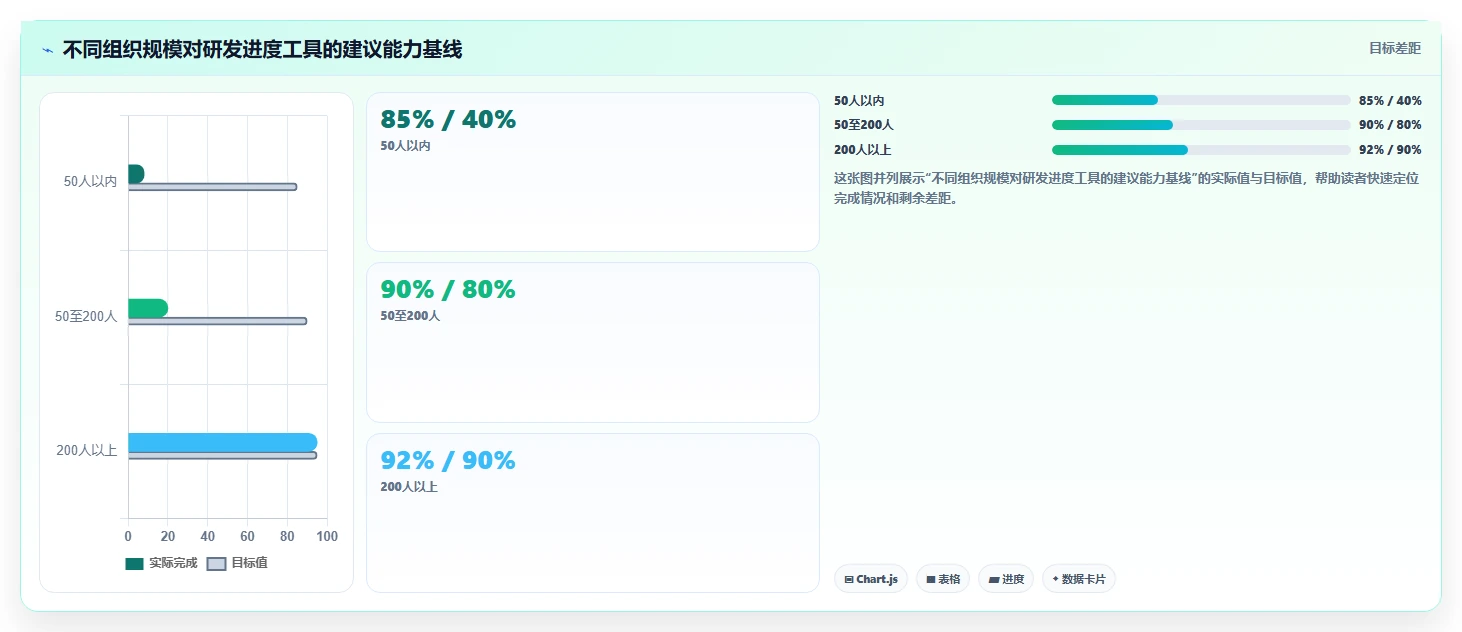The width and height of the screenshot is (1462, 632).
Task: Open the 85% / 40% data card
Action: [x=593, y=172]
